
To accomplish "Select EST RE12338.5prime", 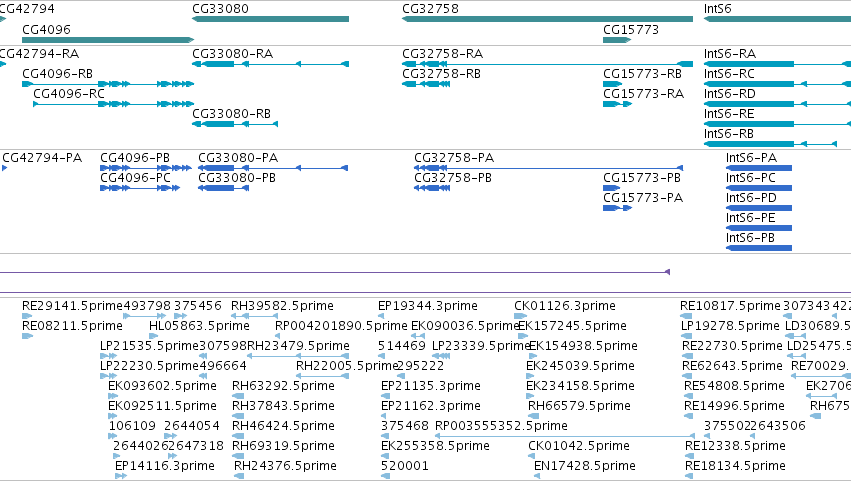I will click(735, 446).
